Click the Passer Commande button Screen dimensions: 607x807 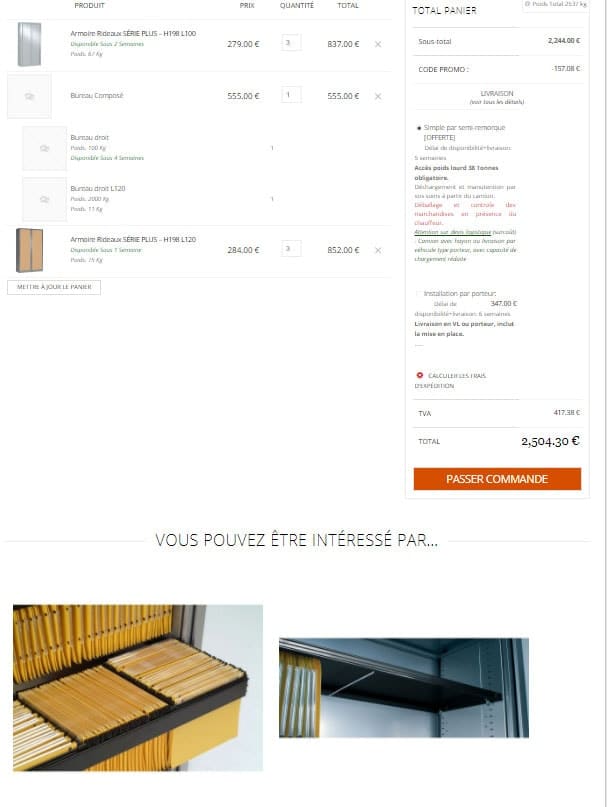click(x=497, y=479)
